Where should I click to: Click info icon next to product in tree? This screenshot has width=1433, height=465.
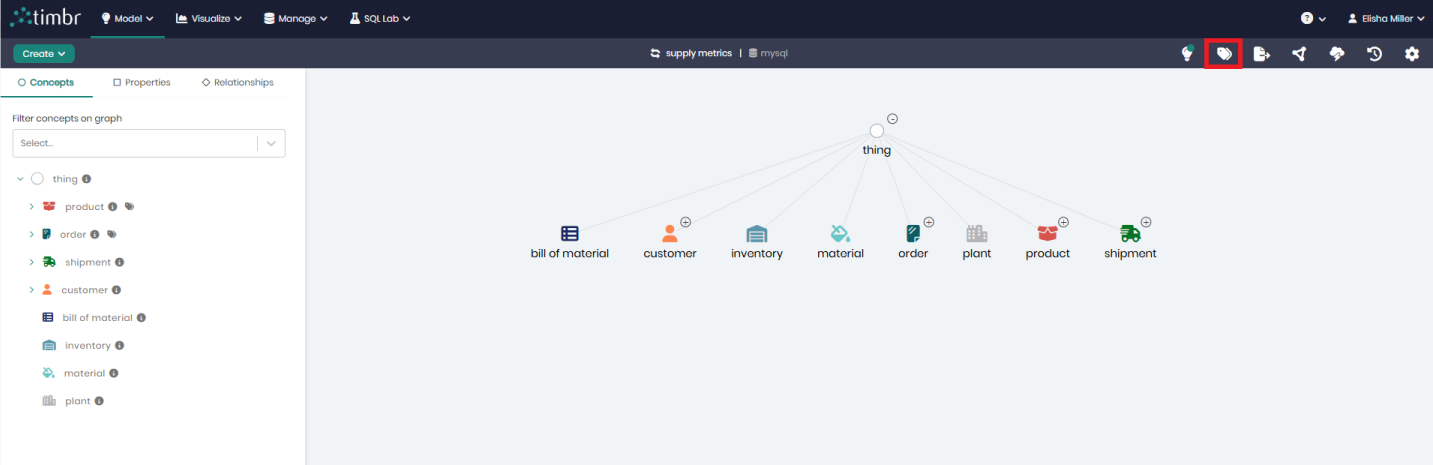coord(112,207)
